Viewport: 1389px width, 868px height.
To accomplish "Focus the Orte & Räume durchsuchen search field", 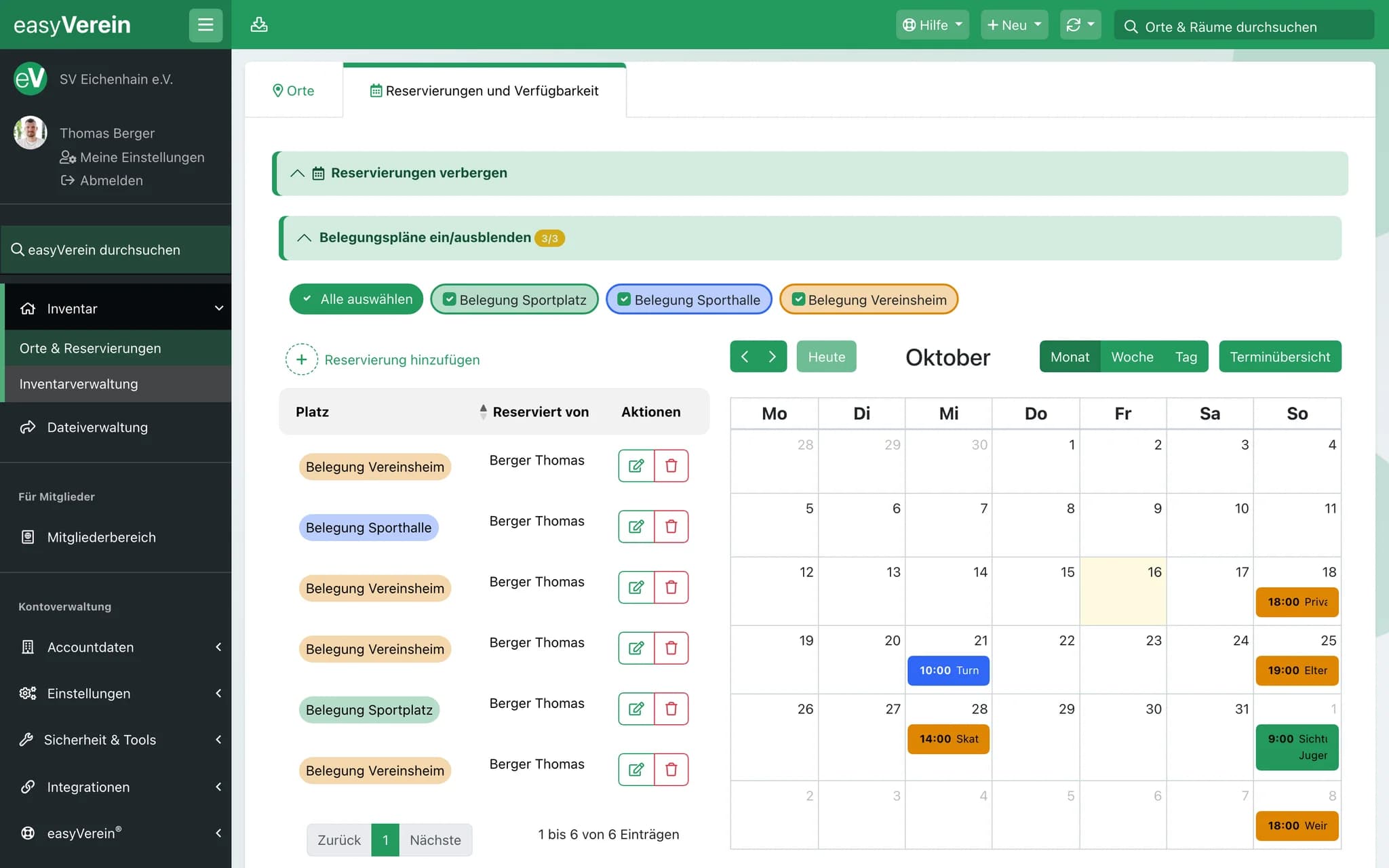I will [1244, 26].
